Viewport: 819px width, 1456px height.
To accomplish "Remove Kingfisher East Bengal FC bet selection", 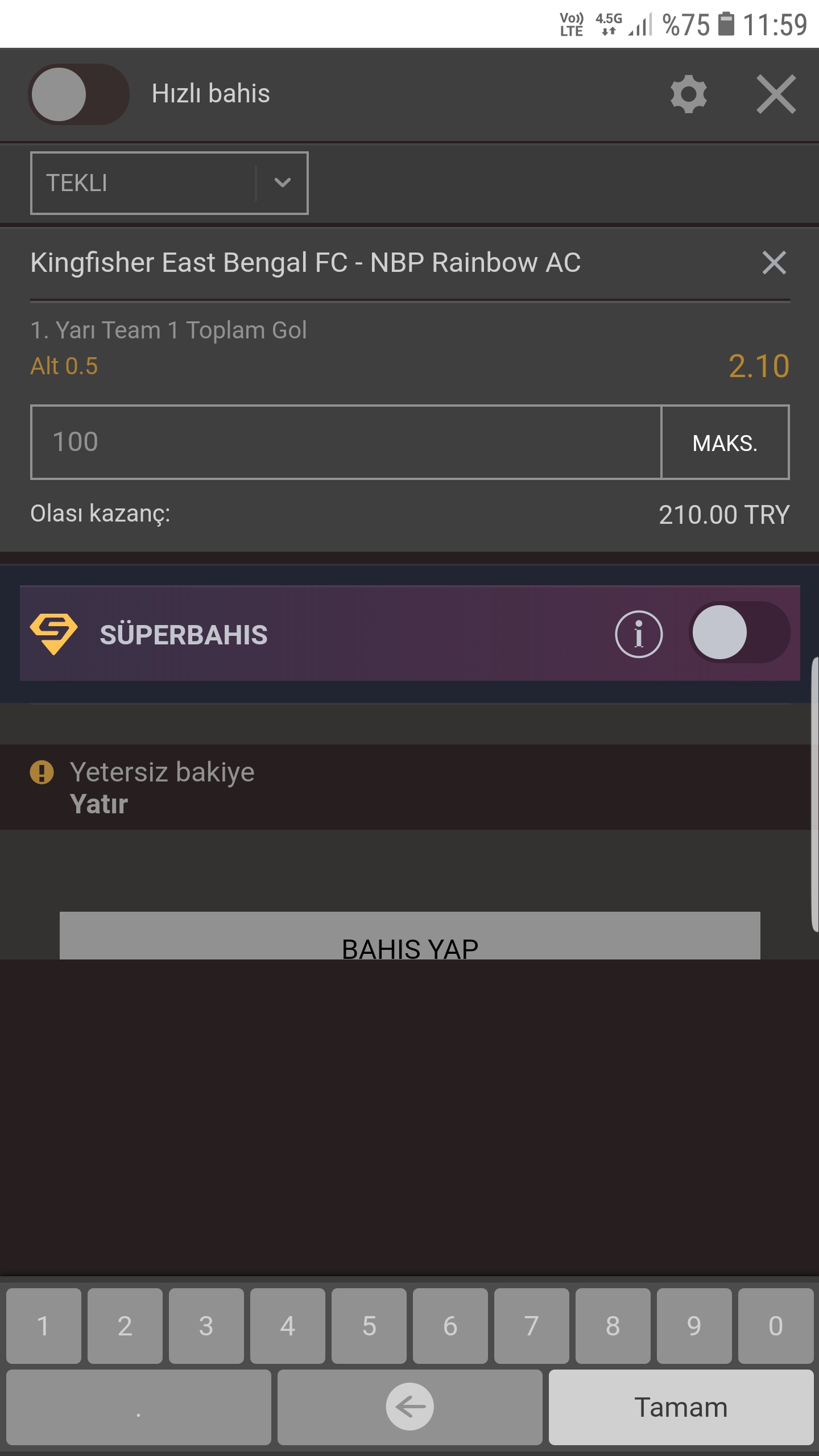I will tap(774, 263).
